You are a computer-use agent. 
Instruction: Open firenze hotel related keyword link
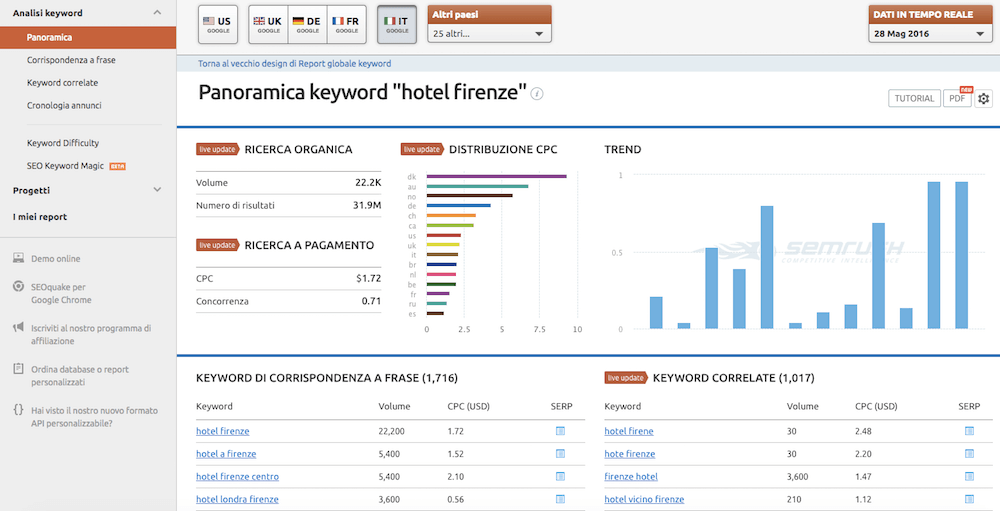pos(631,477)
